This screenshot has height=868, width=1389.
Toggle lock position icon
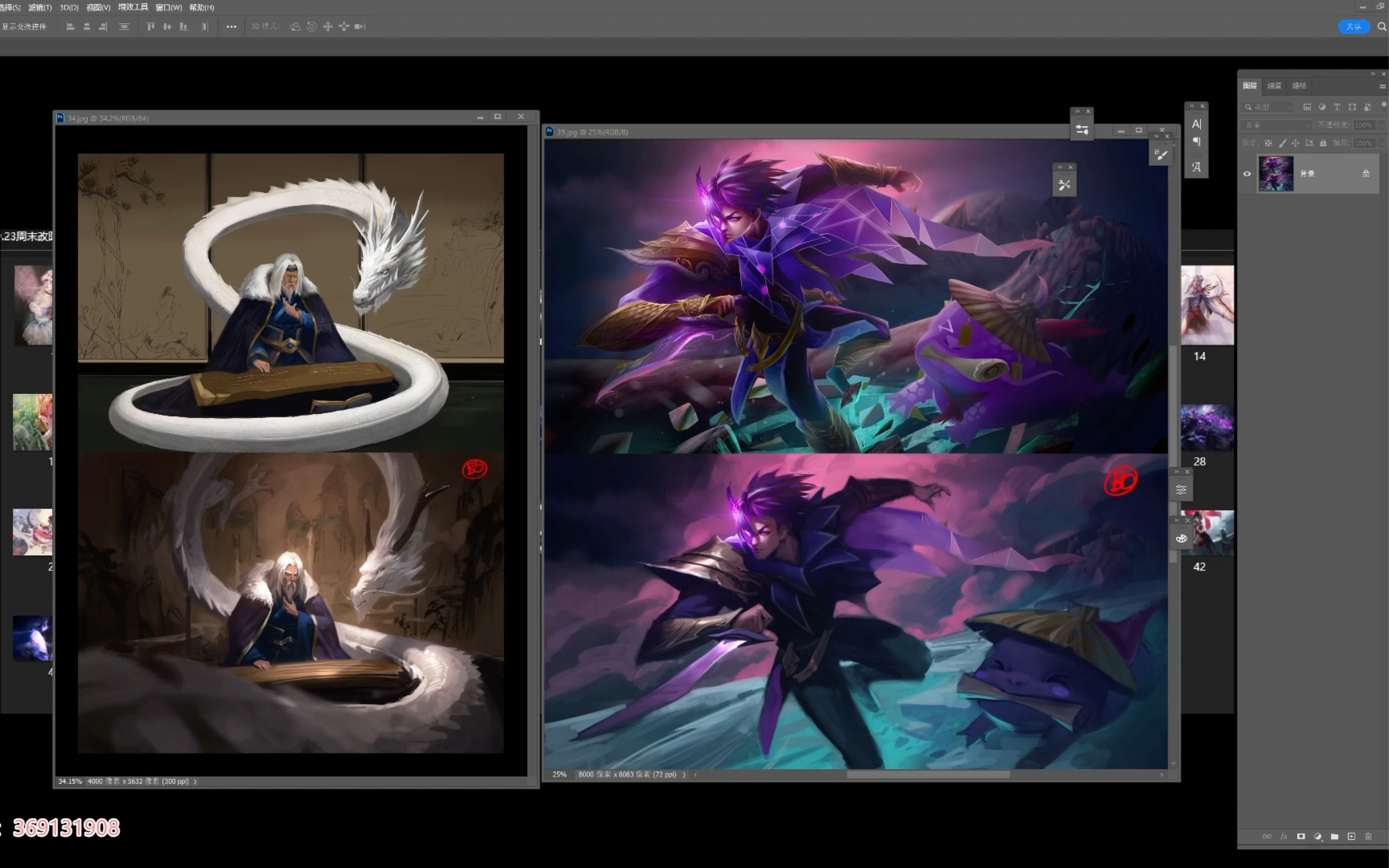1296,143
